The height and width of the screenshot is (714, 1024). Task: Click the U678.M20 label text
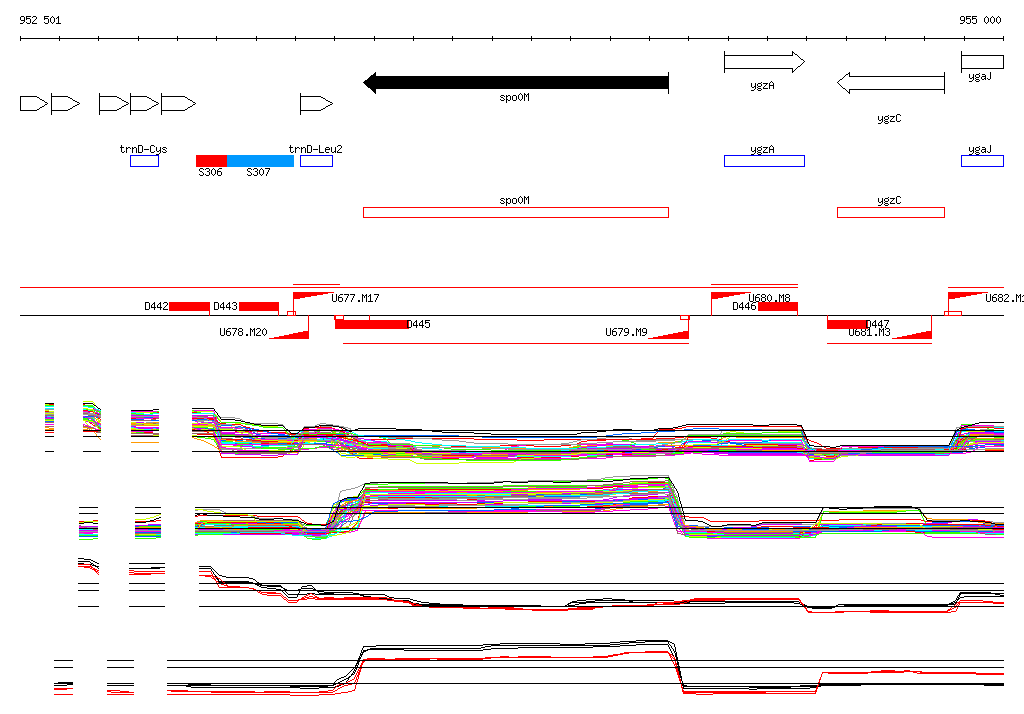point(243,333)
